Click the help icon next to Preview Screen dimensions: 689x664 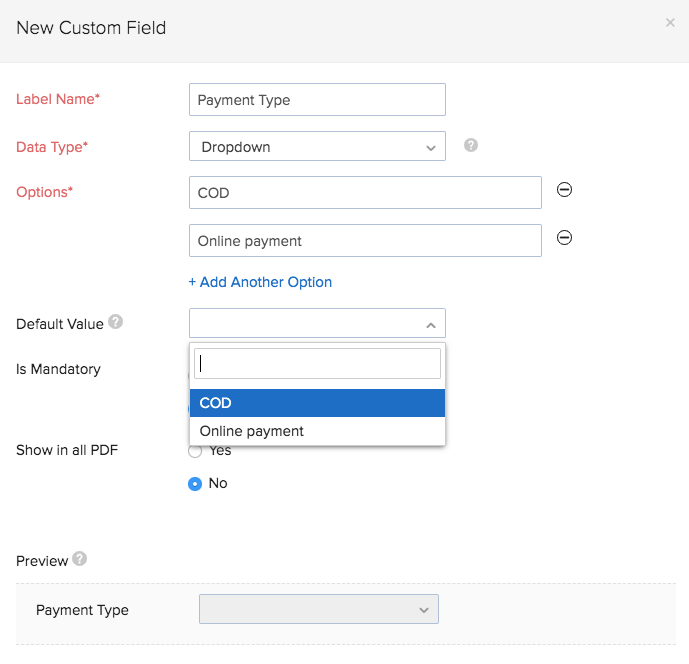point(80,559)
